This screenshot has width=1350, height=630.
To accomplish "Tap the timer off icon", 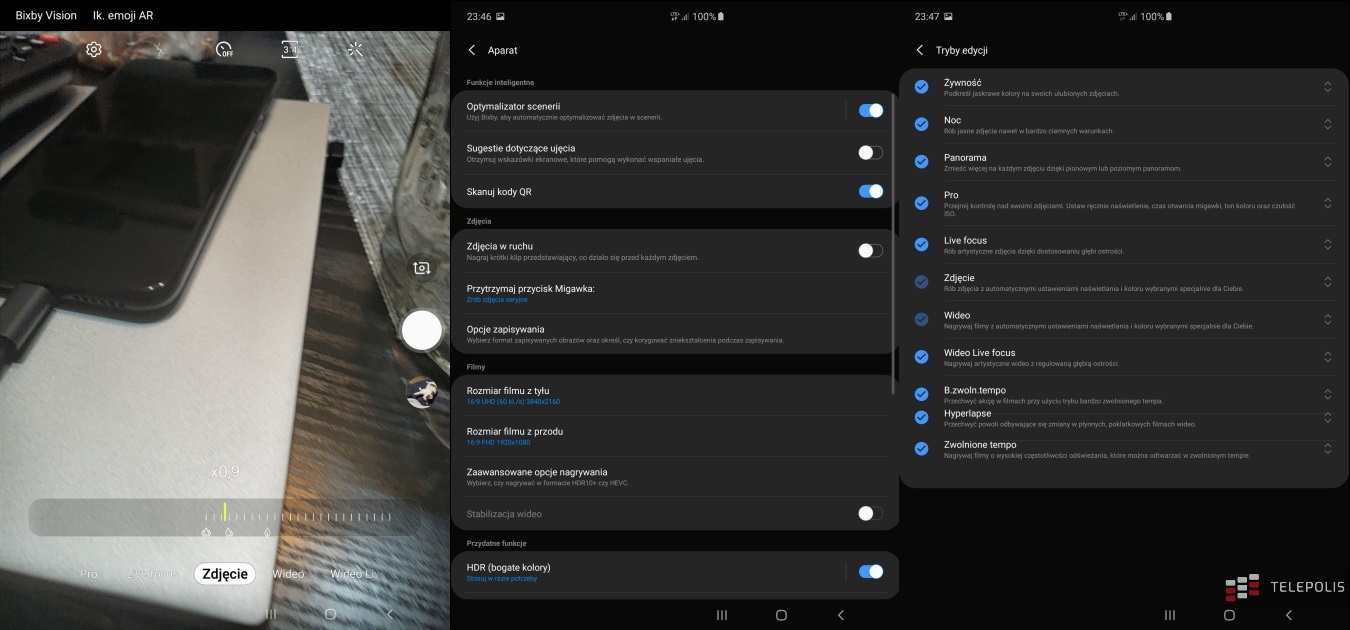I will [224, 50].
